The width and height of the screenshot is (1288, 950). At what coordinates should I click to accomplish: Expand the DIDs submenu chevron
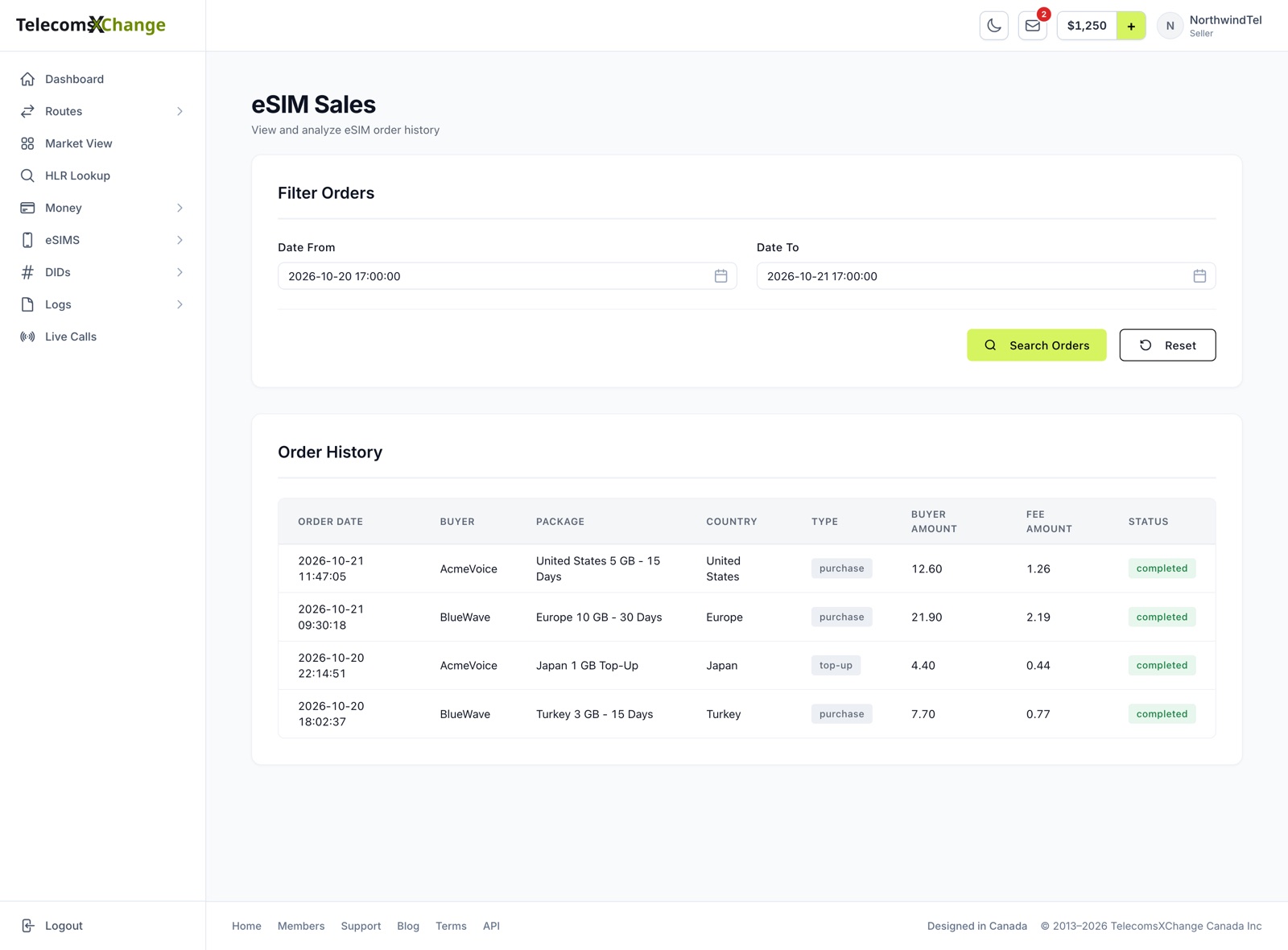(x=180, y=272)
